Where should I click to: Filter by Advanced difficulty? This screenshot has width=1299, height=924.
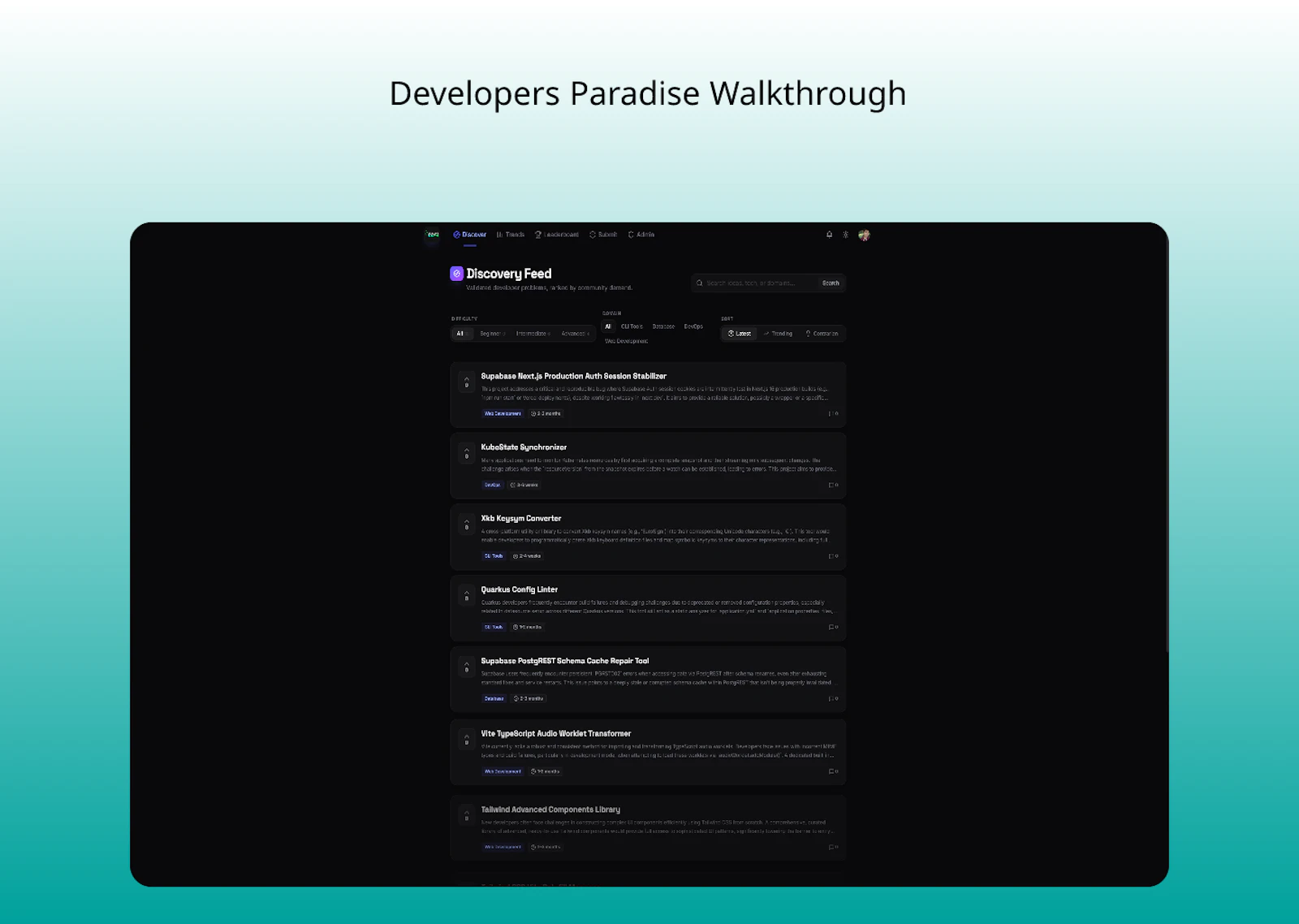click(x=575, y=334)
